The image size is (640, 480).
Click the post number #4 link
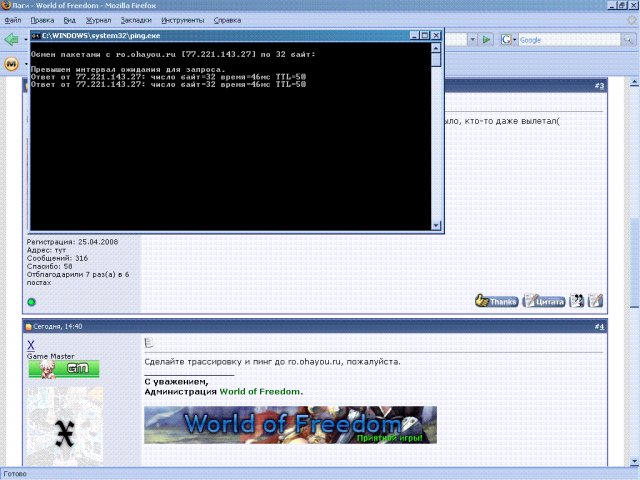599,327
